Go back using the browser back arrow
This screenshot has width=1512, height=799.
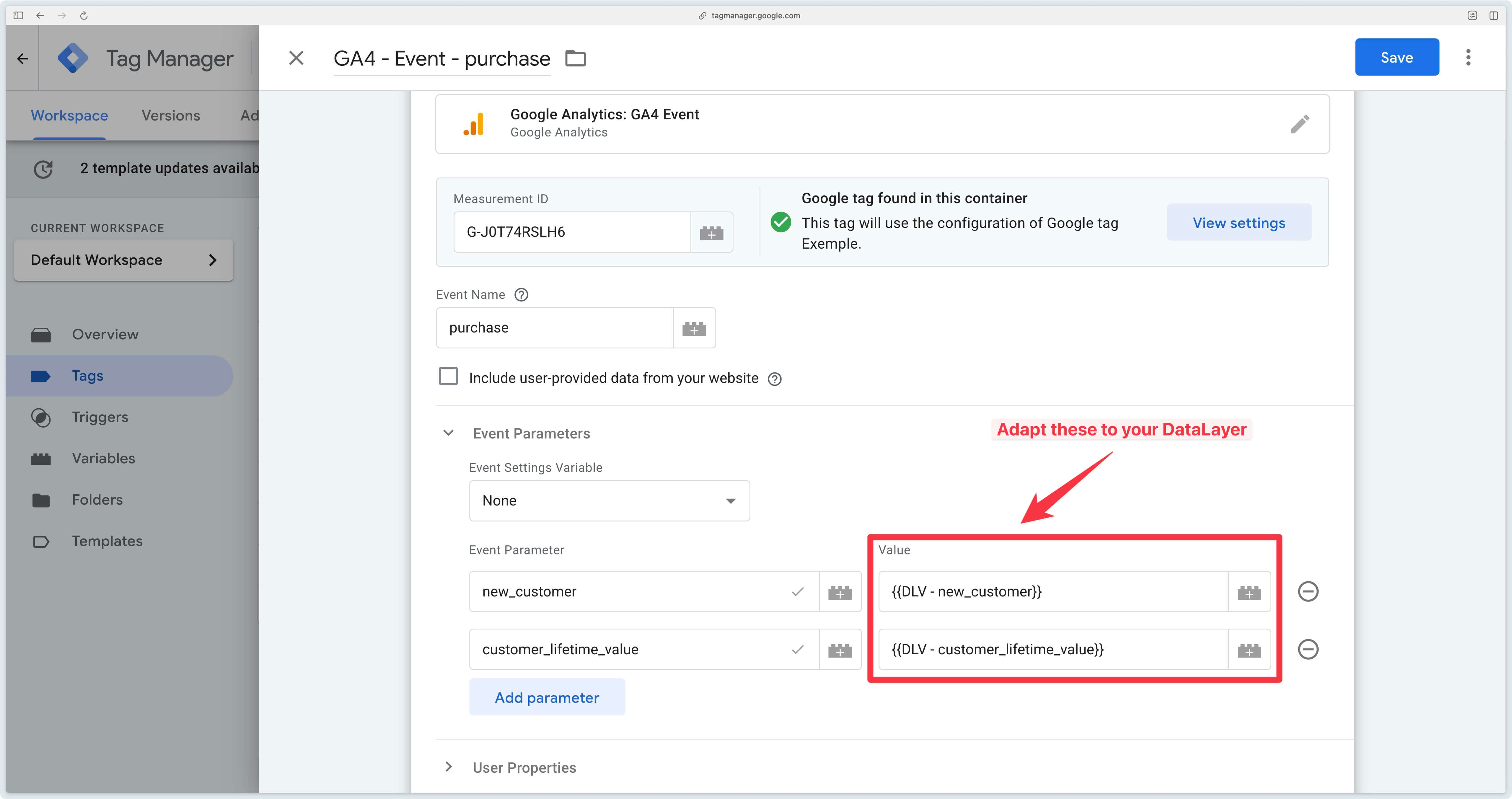coord(40,15)
